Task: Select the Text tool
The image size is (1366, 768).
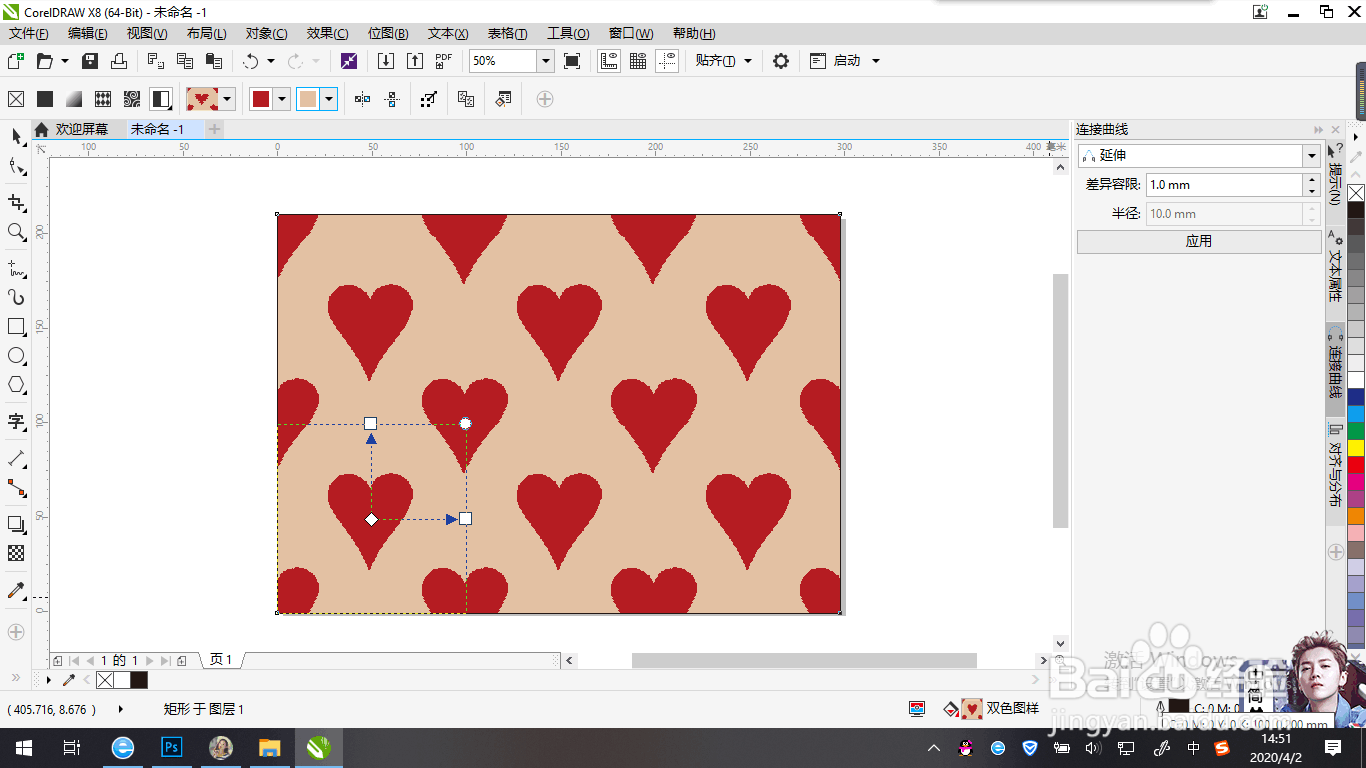Action: (x=16, y=421)
